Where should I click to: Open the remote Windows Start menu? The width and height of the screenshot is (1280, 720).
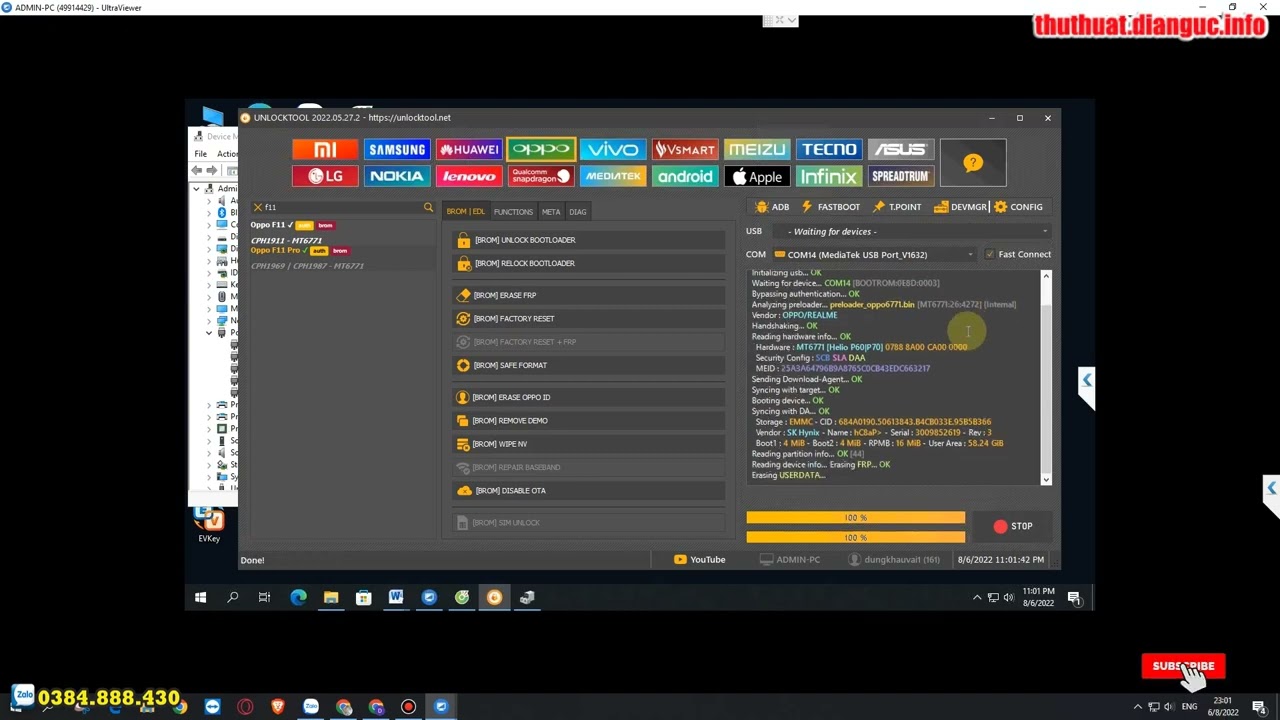(200, 598)
